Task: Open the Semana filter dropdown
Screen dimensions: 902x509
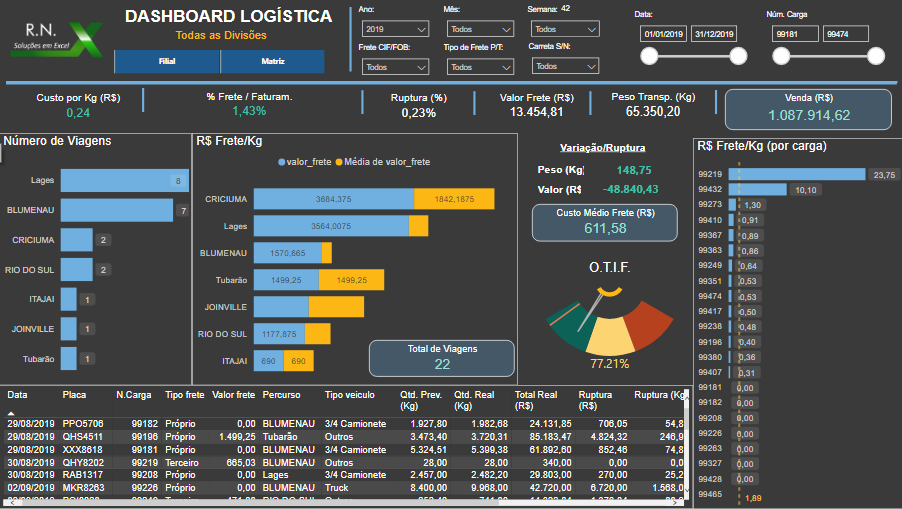Action: [565, 30]
